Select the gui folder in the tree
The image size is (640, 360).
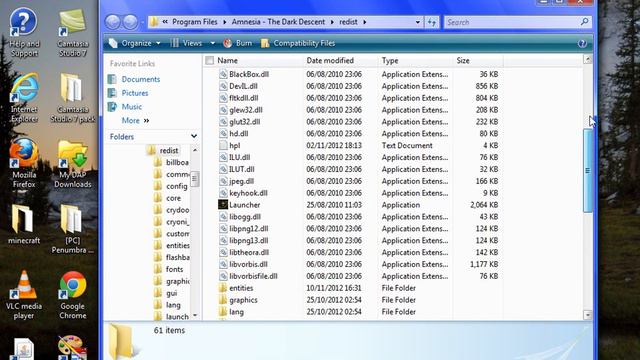(171, 293)
